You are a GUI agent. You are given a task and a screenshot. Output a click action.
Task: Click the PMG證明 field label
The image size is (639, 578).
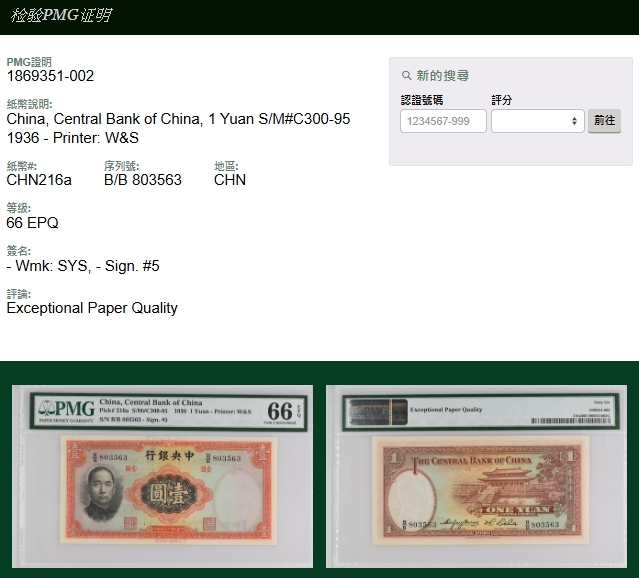[29, 62]
